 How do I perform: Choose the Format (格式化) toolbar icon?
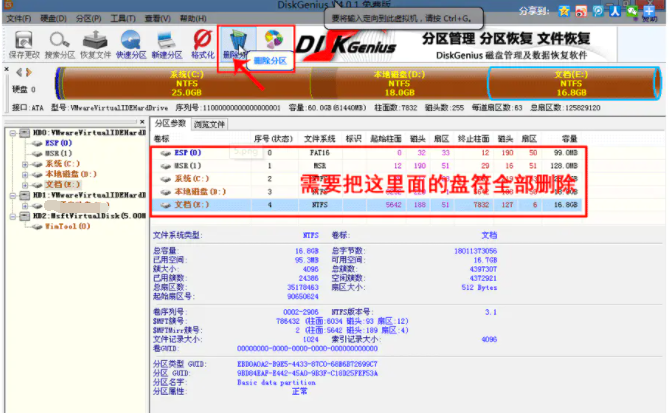point(202,39)
